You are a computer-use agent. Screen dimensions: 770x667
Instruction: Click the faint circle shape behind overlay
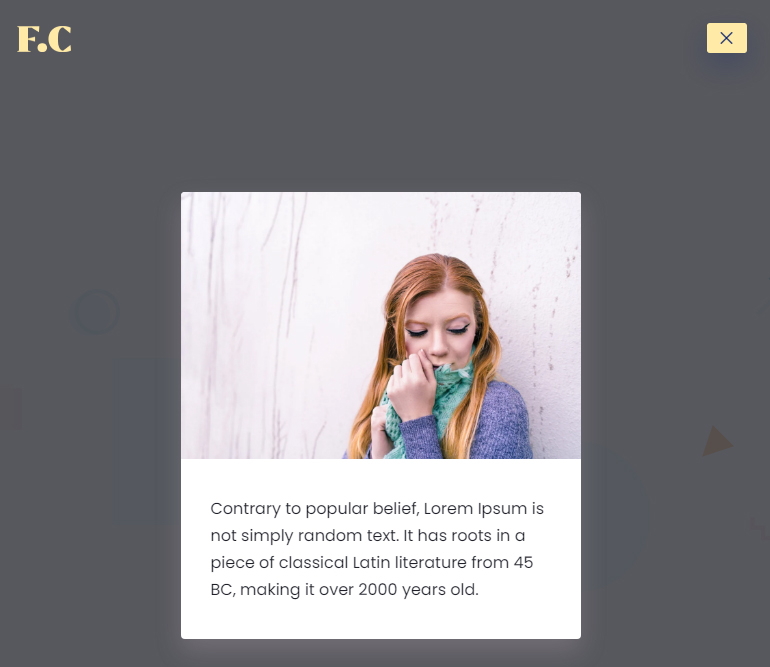click(x=97, y=312)
